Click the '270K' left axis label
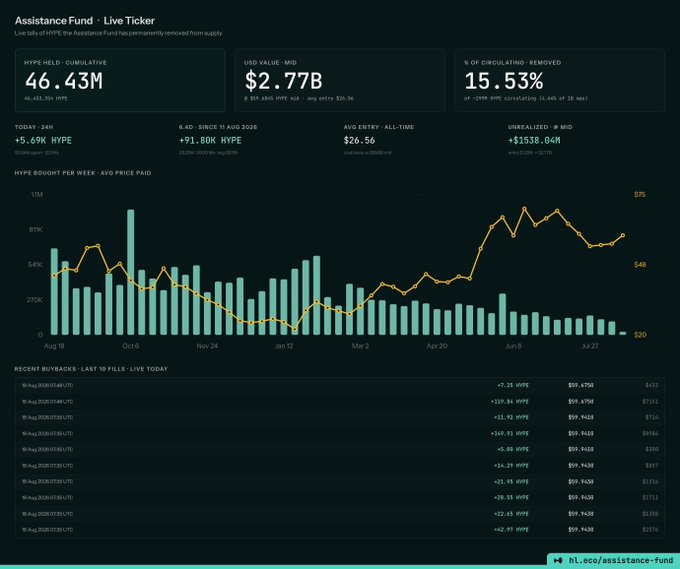Screen dimensions: 680x569 click(x=35, y=300)
